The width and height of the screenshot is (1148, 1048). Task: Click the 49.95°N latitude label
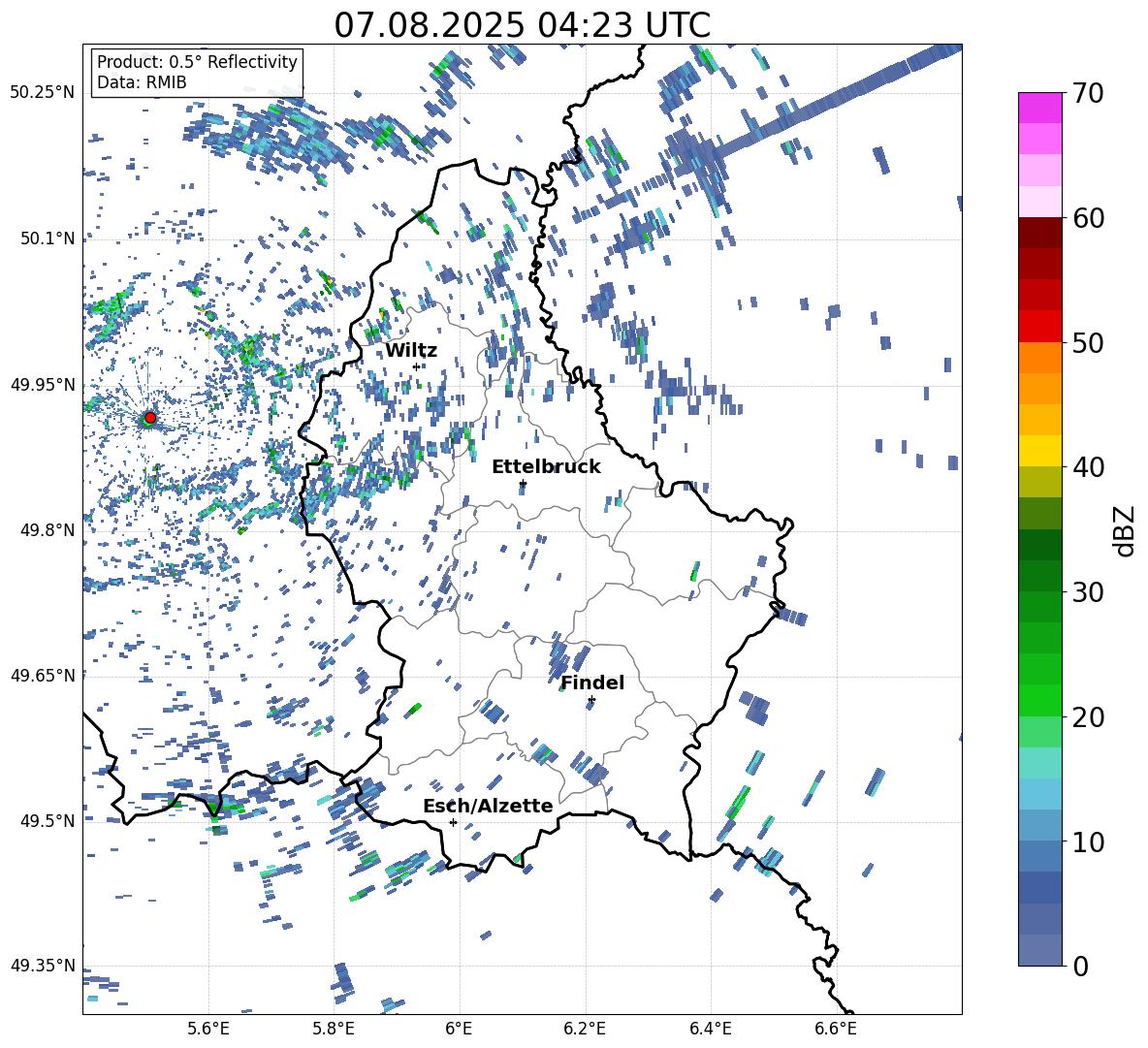tap(43, 384)
